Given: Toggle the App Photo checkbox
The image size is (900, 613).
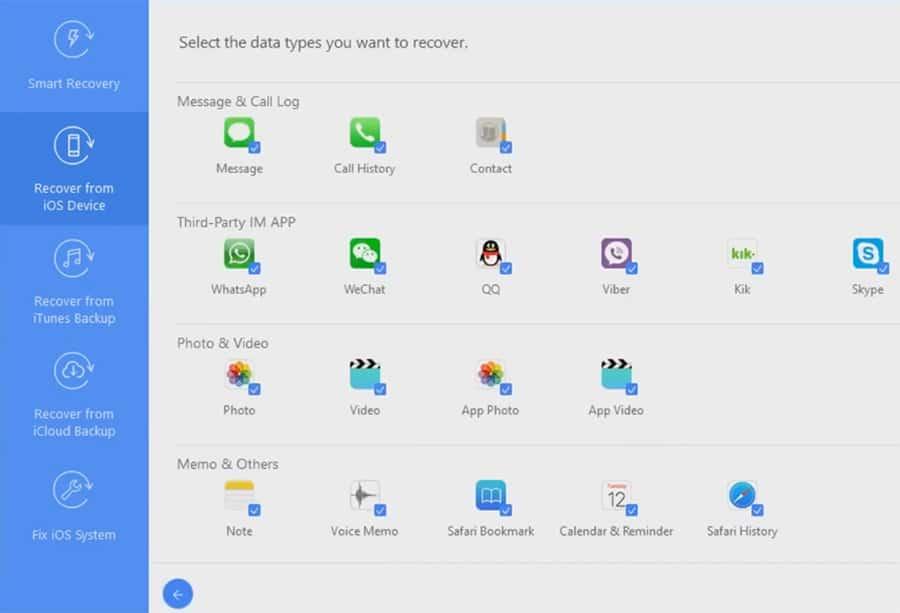Looking at the screenshot, I should click(506, 389).
